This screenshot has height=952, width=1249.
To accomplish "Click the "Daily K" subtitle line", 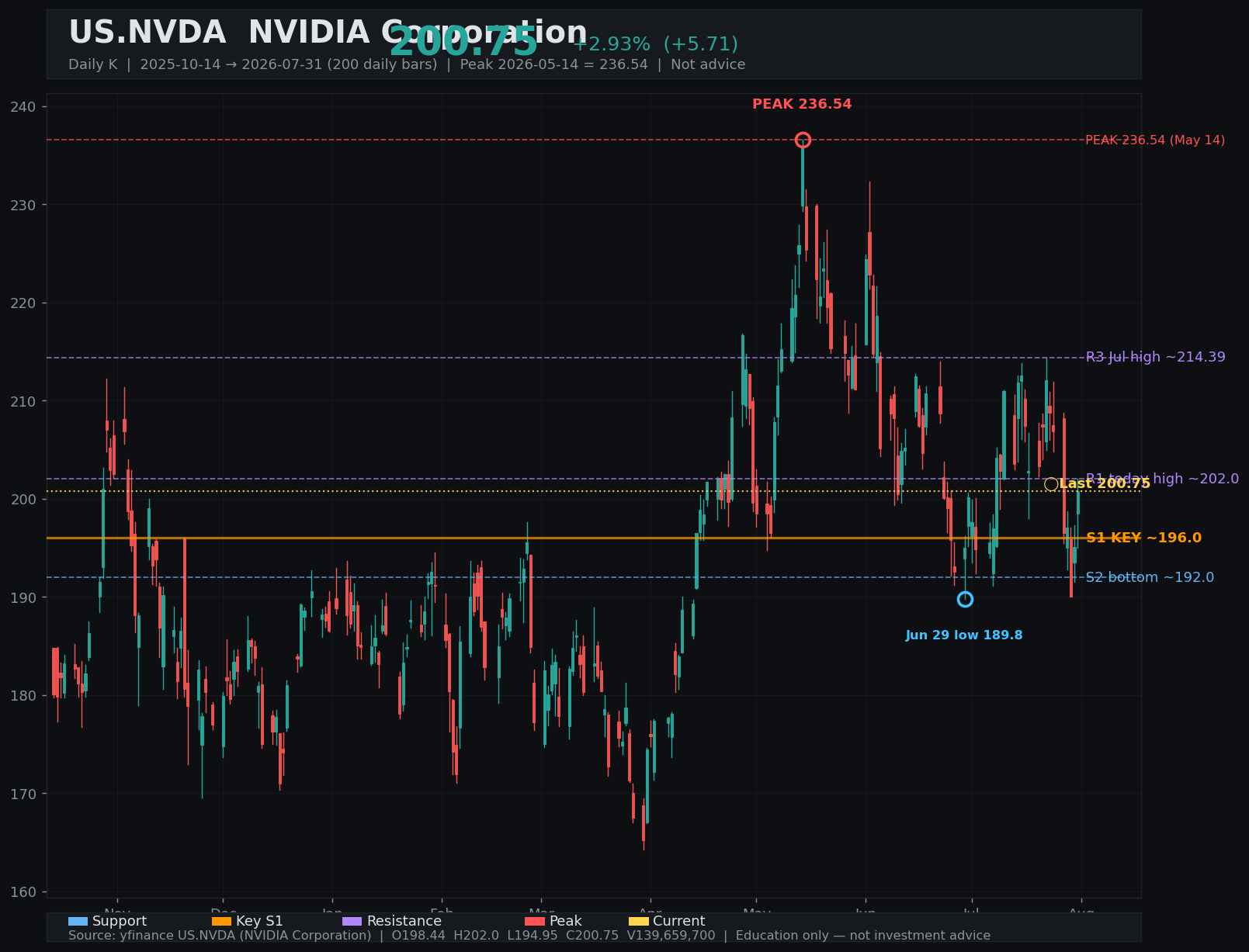I will (407, 64).
